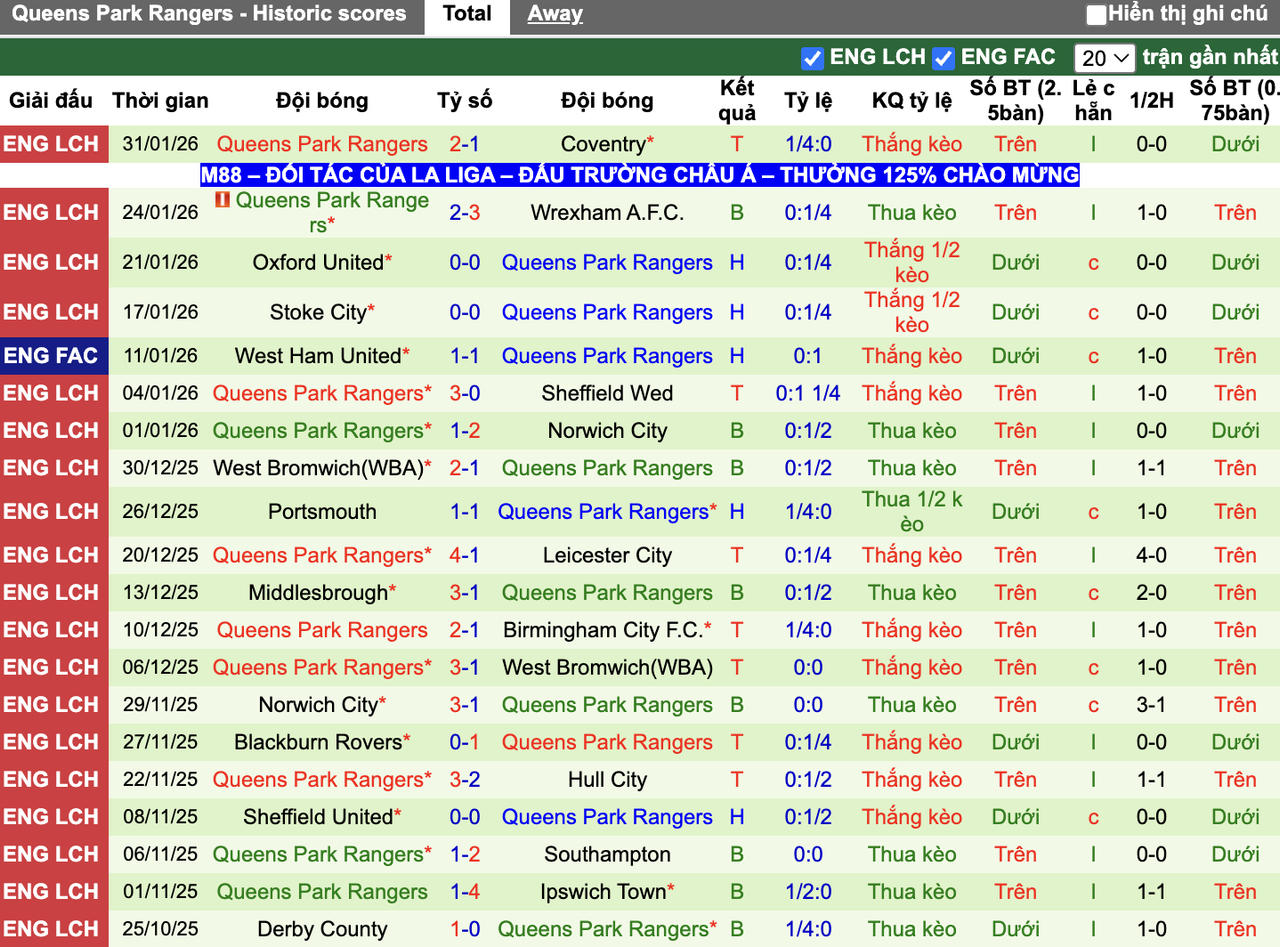Viewport: 1280px width, 947px height.
Task: Open the Wrexham A.F.C. team link
Action: (x=607, y=212)
